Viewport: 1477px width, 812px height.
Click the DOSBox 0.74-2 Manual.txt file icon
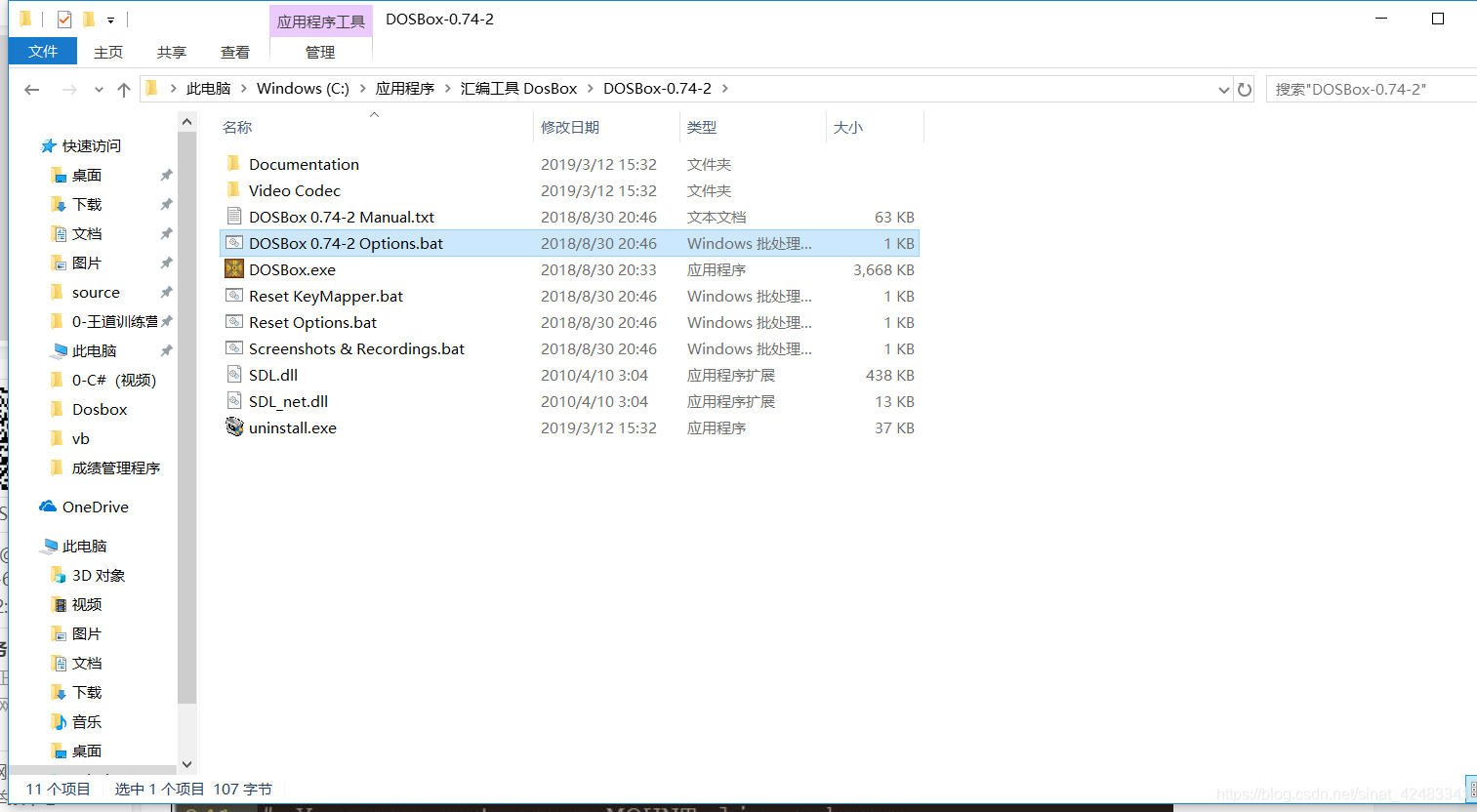coord(233,217)
